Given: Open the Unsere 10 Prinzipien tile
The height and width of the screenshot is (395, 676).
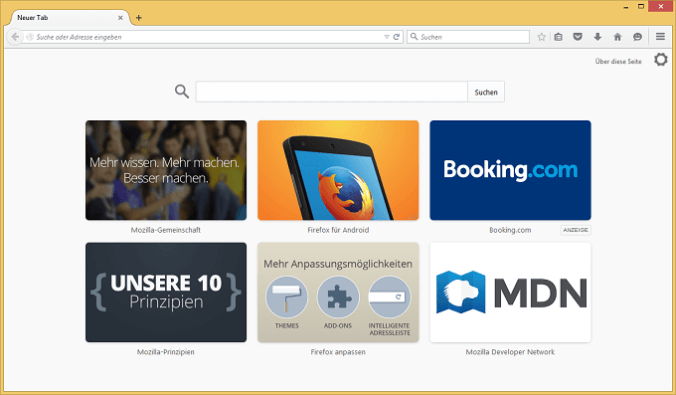Looking at the screenshot, I should 166,292.
